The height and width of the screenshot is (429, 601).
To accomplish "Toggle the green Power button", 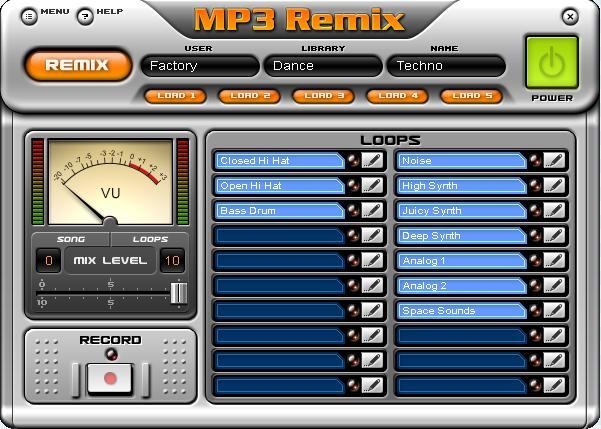I will pos(552,62).
